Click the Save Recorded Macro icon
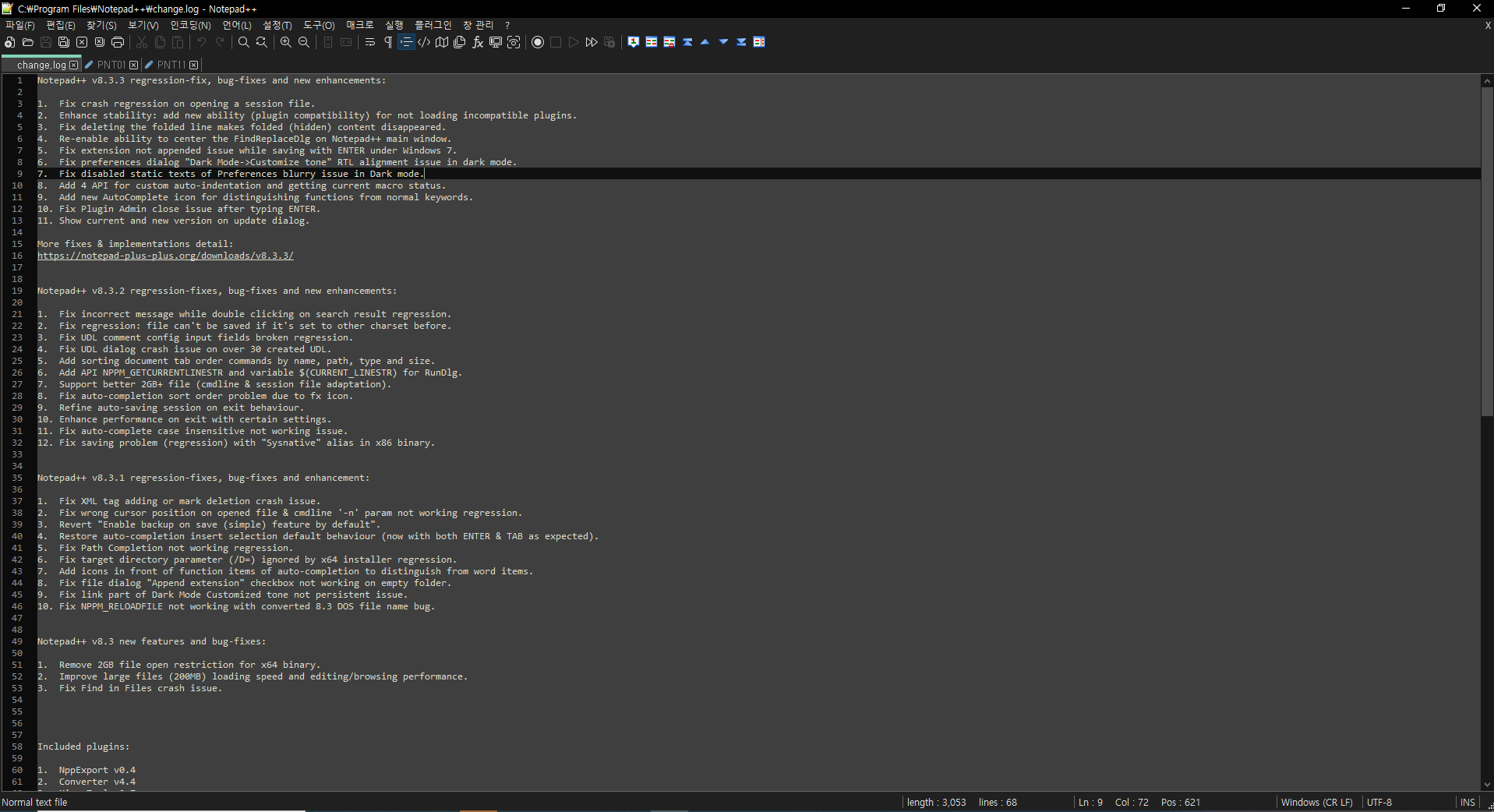Screen dimensions: 1494x812 coord(609,42)
